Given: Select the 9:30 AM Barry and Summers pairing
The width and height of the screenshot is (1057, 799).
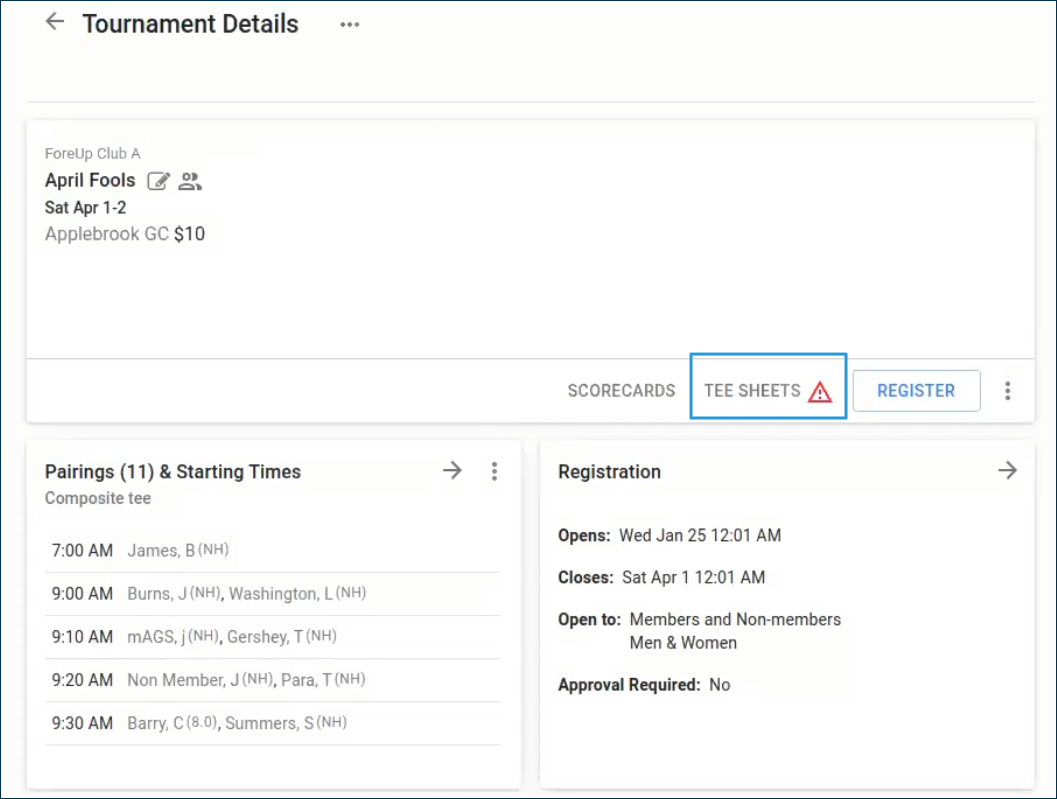Looking at the screenshot, I should pyautogui.click(x=272, y=723).
